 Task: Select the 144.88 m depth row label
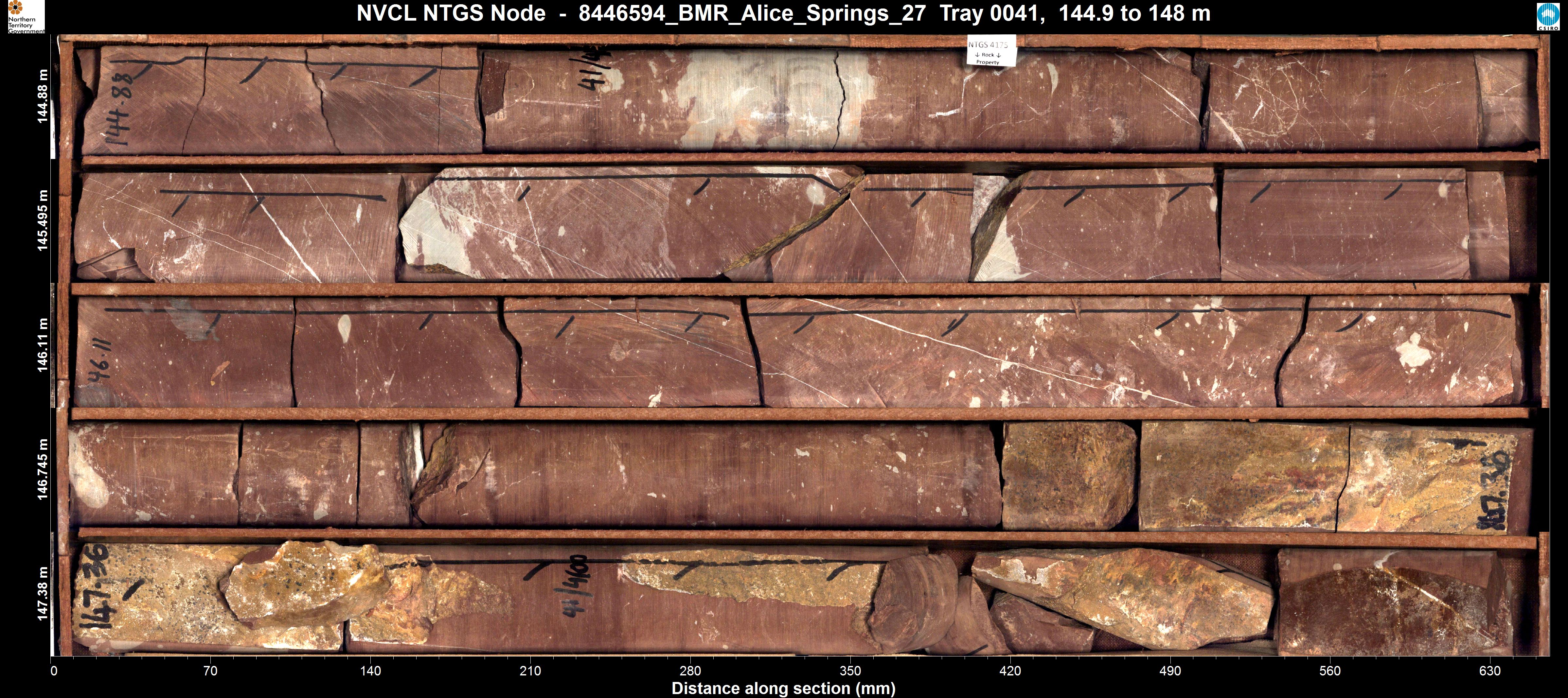[43, 96]
